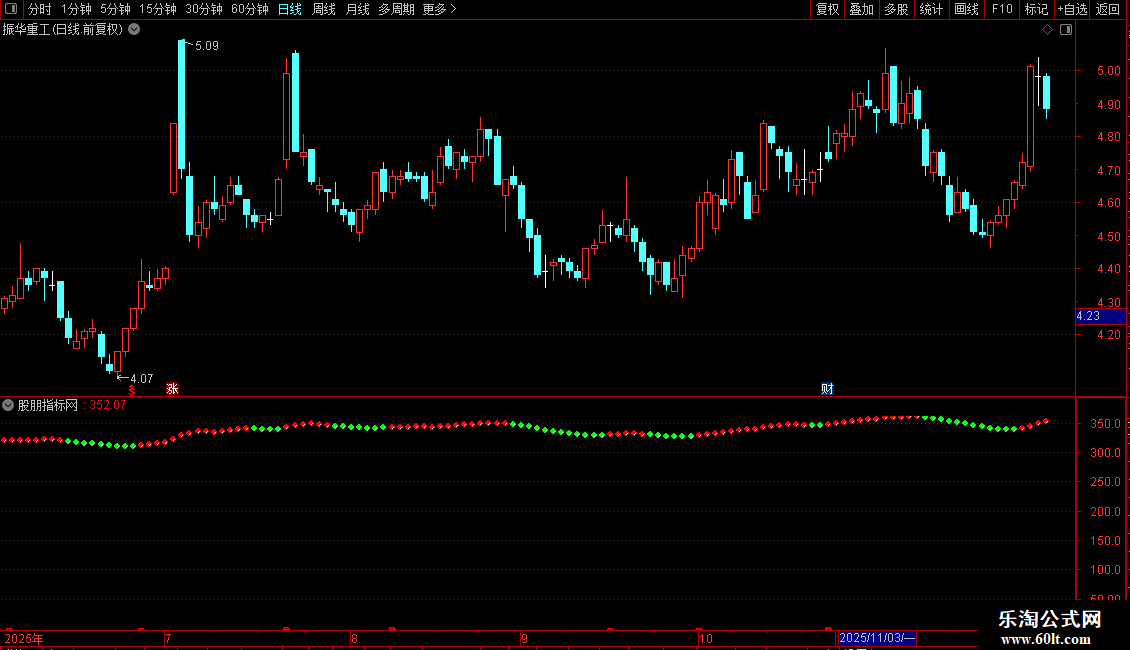
Task: Expand the 更多 periods menu
Action: click(x=440, y=9)
